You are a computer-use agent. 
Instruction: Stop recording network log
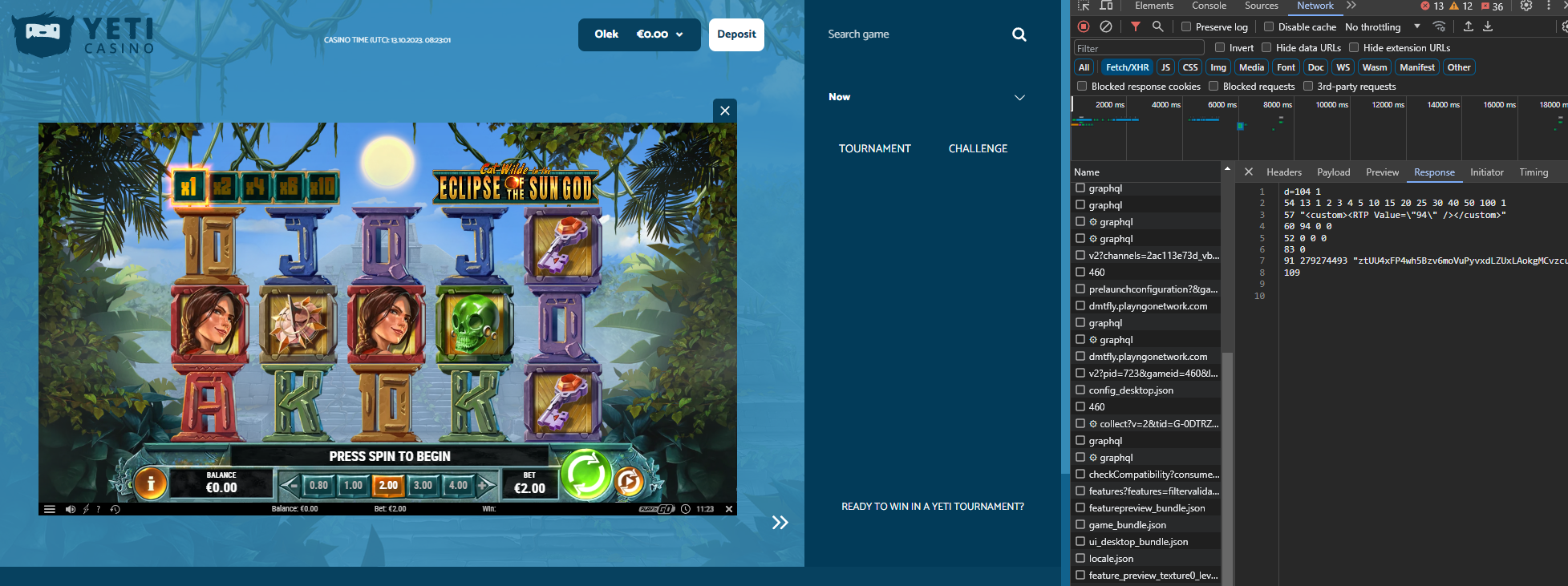(x=1084, y=26)
